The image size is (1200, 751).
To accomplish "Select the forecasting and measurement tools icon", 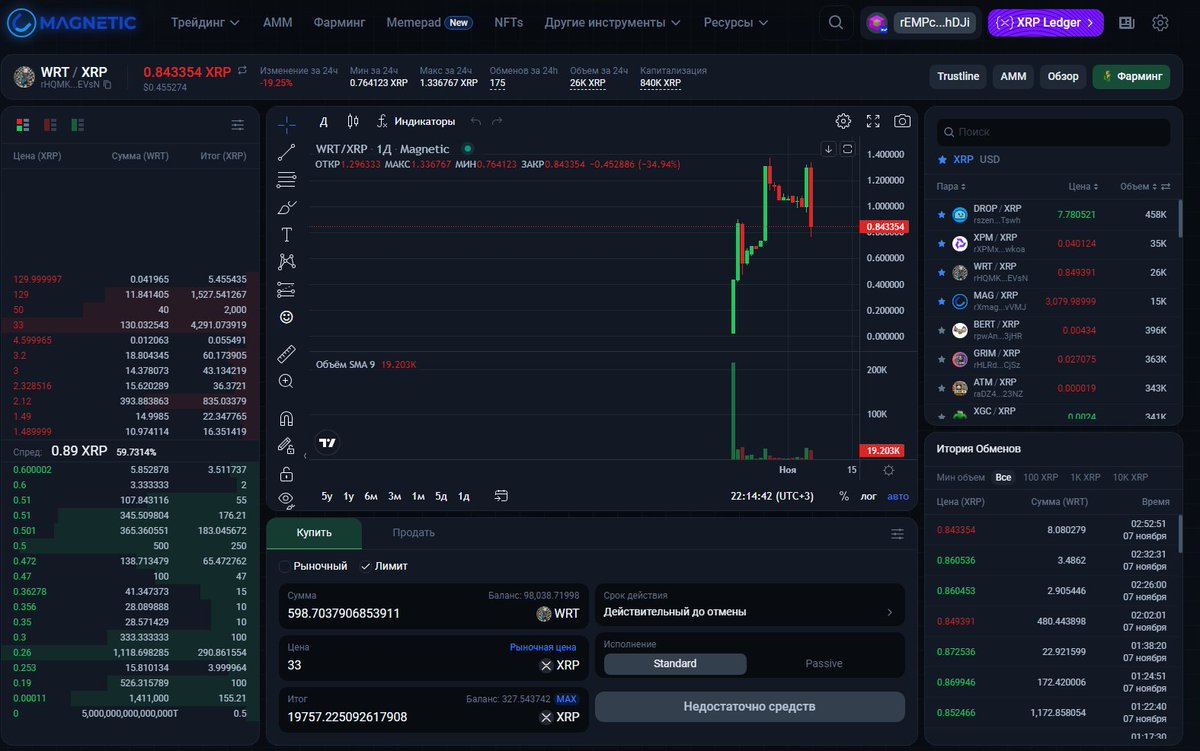I will click(287, 290).
